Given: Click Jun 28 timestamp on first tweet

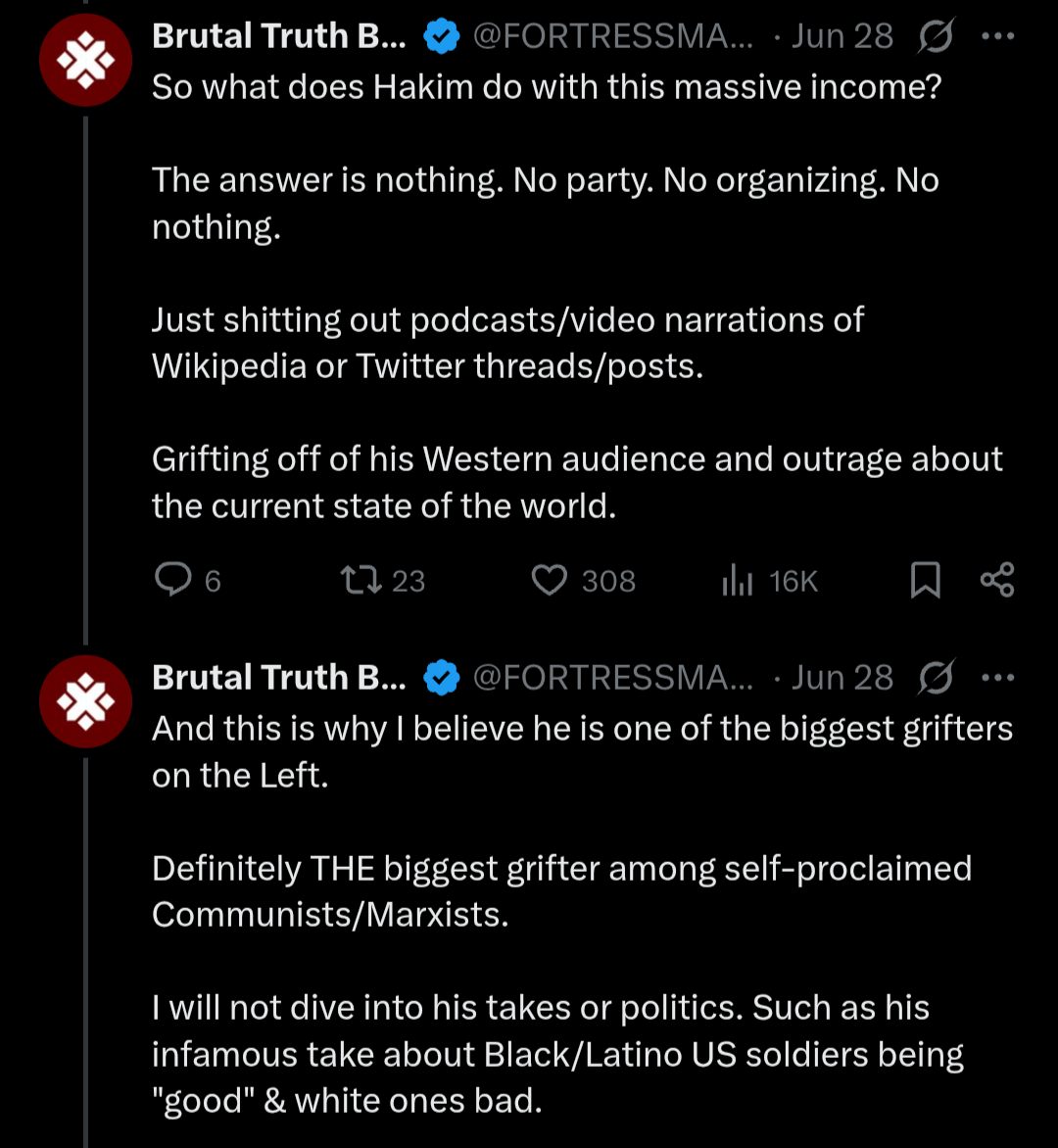Looking at the screenshot, I should 842,37.
